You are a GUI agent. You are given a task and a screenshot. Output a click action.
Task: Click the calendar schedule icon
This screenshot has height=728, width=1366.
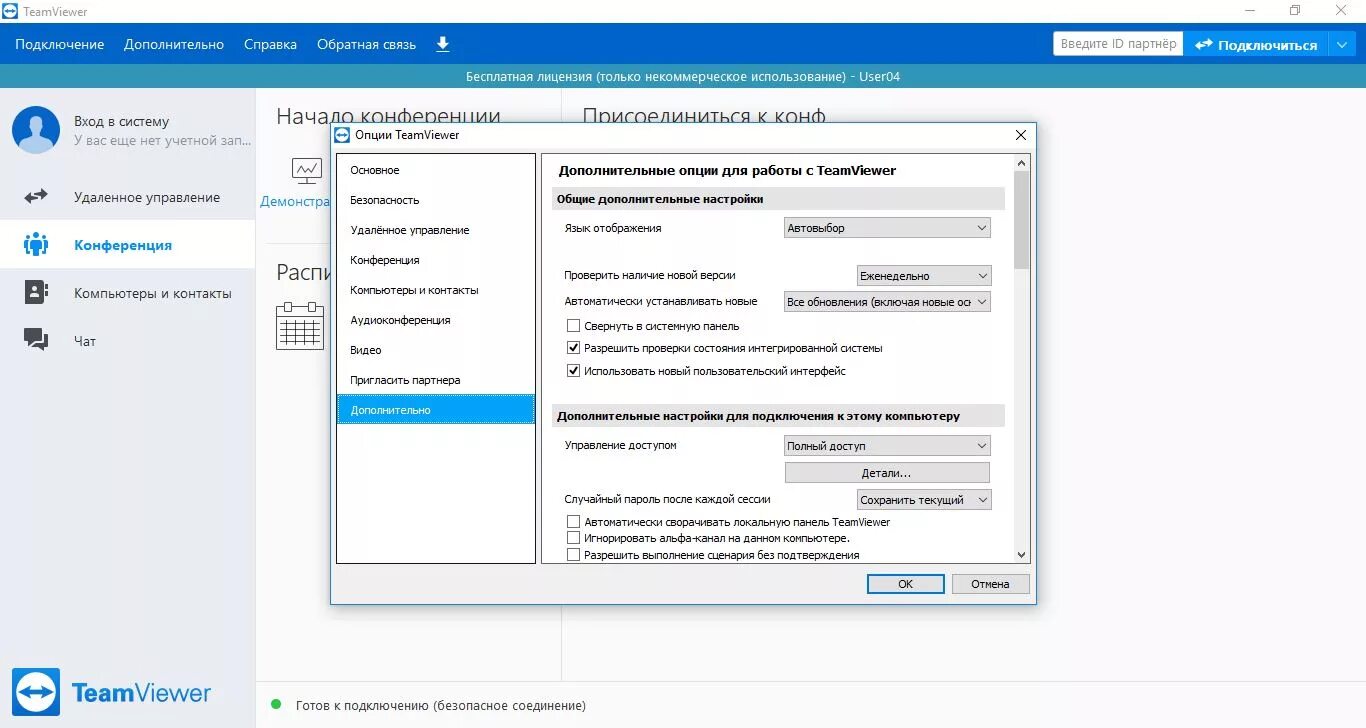[x=300, y=325]
